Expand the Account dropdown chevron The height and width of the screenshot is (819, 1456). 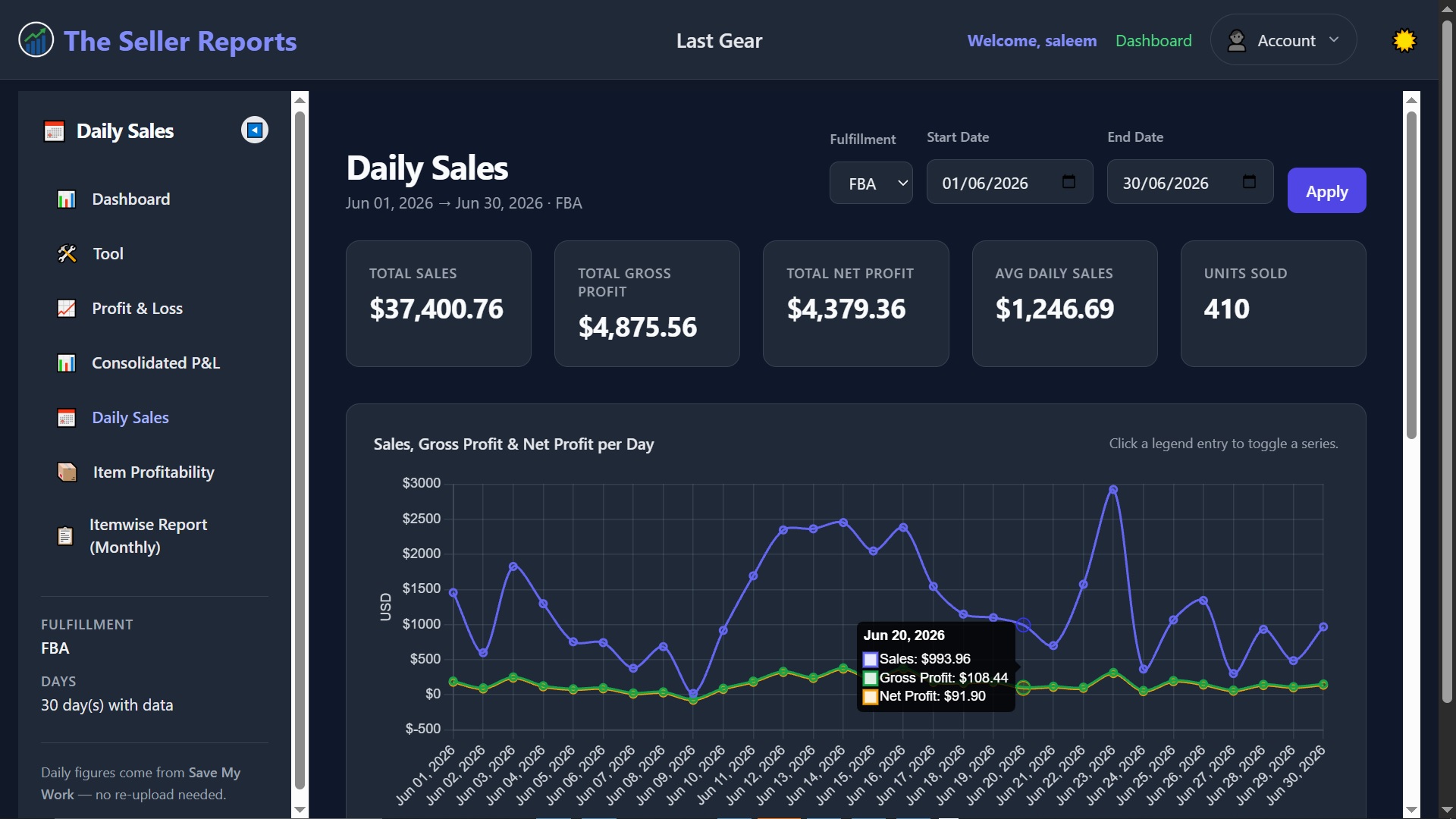1334,39
